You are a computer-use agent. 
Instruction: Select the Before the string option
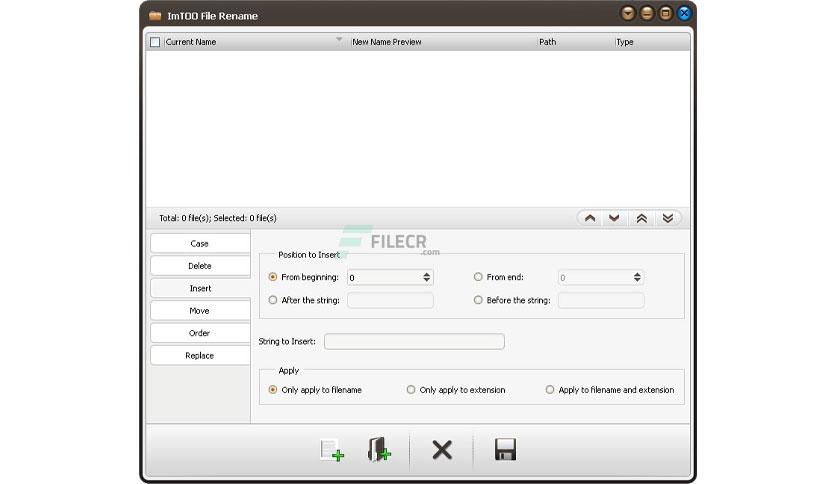pos(478,300)
